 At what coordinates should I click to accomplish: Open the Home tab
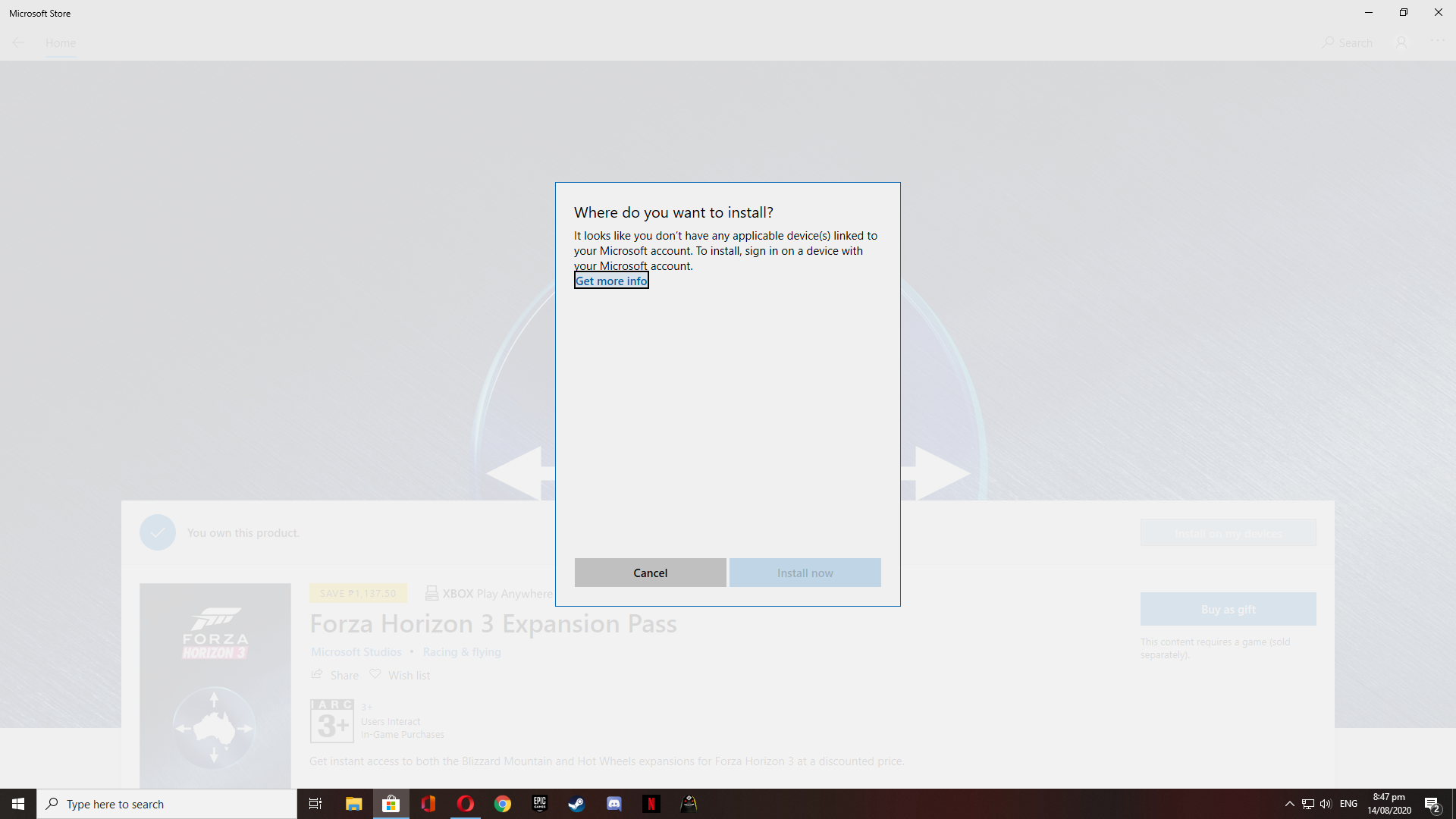(61, 43)
